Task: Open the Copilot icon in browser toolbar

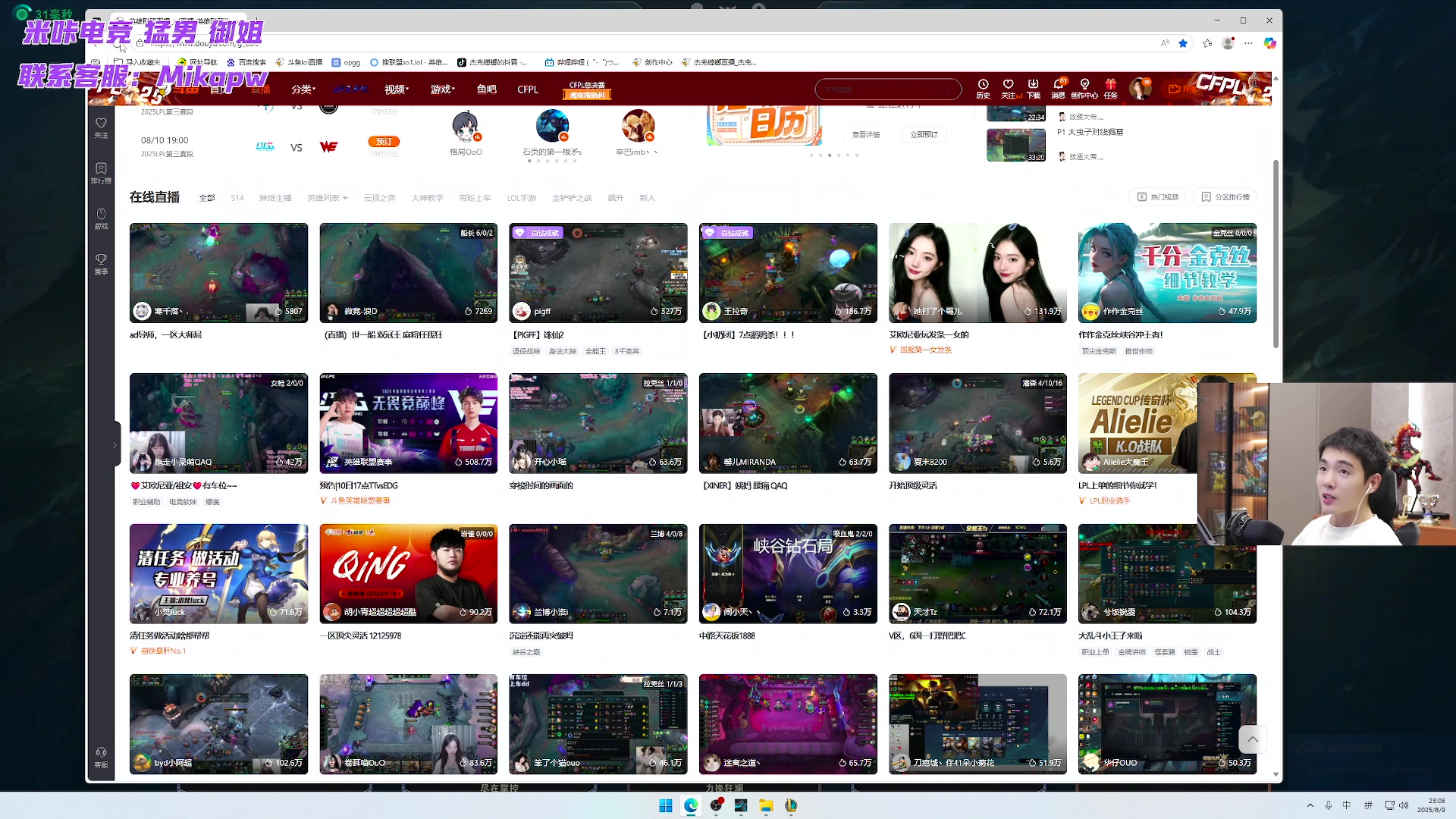Action: pos(1269,43)
